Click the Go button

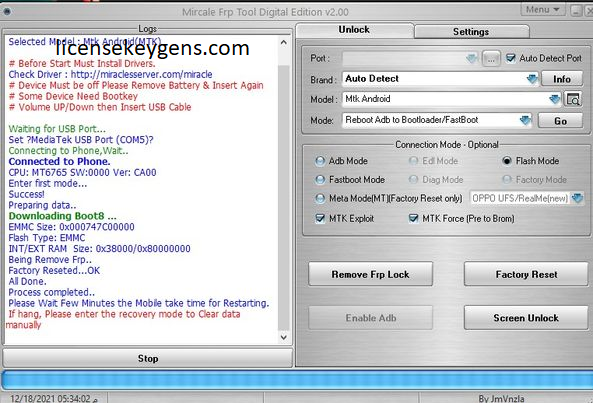(x=560, y=121)
